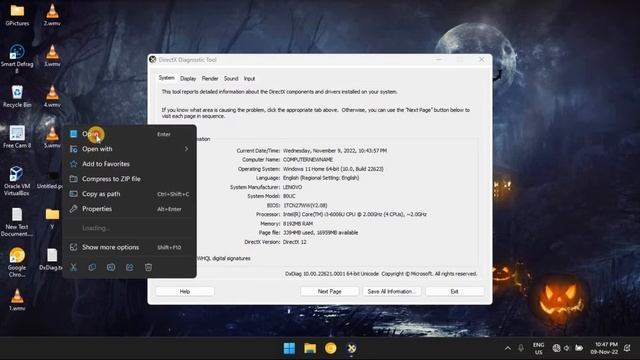Select the Recycle Bin icon

(17, 96)
